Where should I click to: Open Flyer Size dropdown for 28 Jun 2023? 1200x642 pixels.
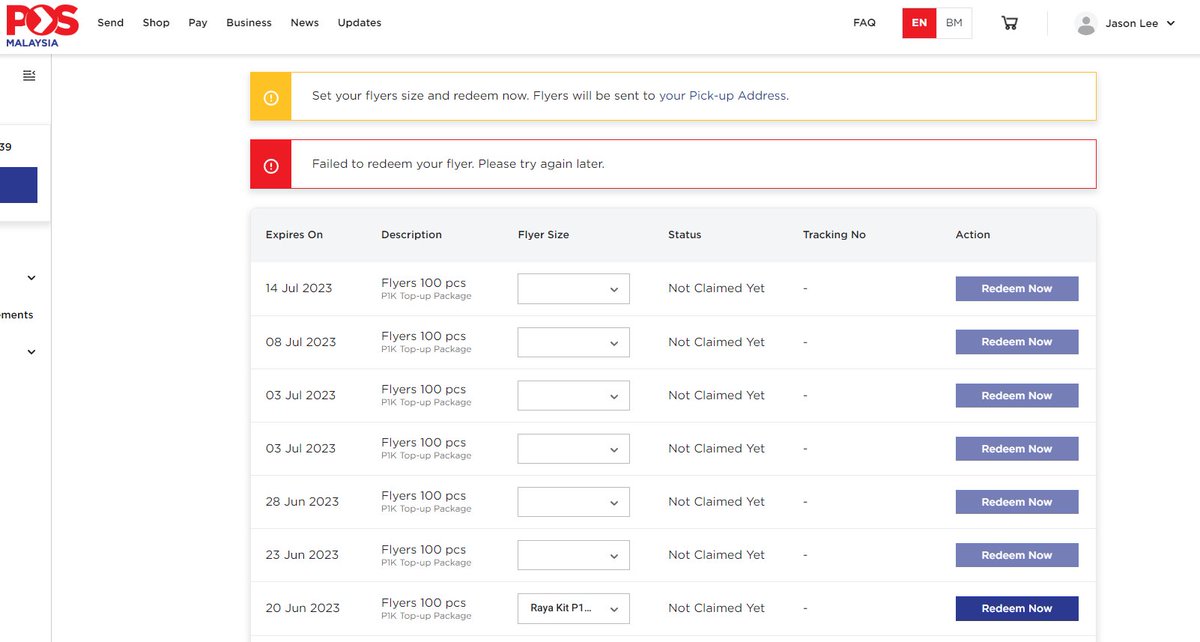573,502
